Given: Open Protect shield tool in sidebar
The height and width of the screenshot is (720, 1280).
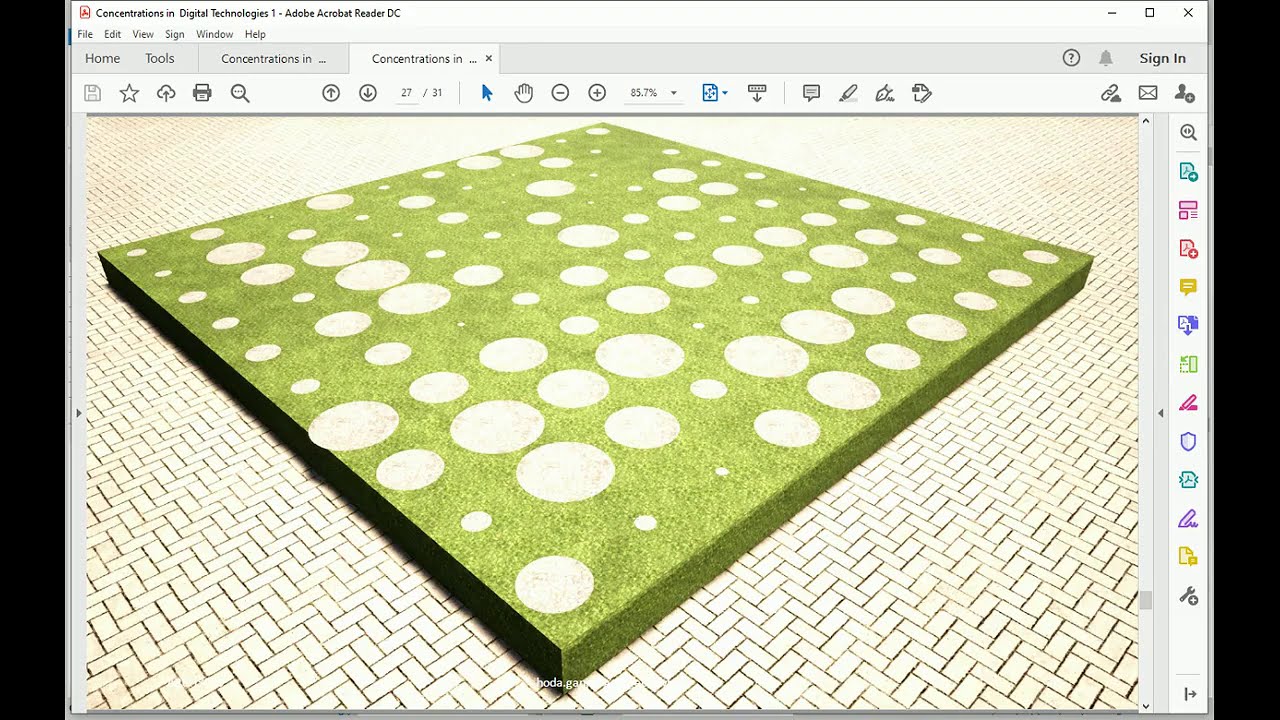Looking at the screenshot, I should click(x=1188, y=441).
